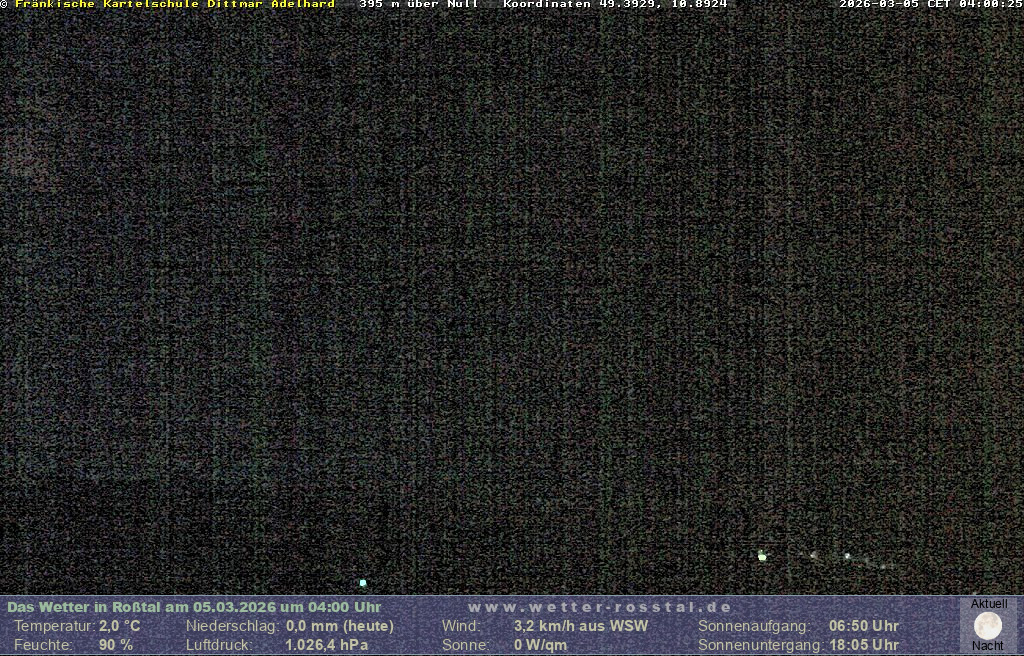Viewport: 1024px width, 656px height.
Task: Click the bright white light near bottom right
Action: tap(762, 556)
